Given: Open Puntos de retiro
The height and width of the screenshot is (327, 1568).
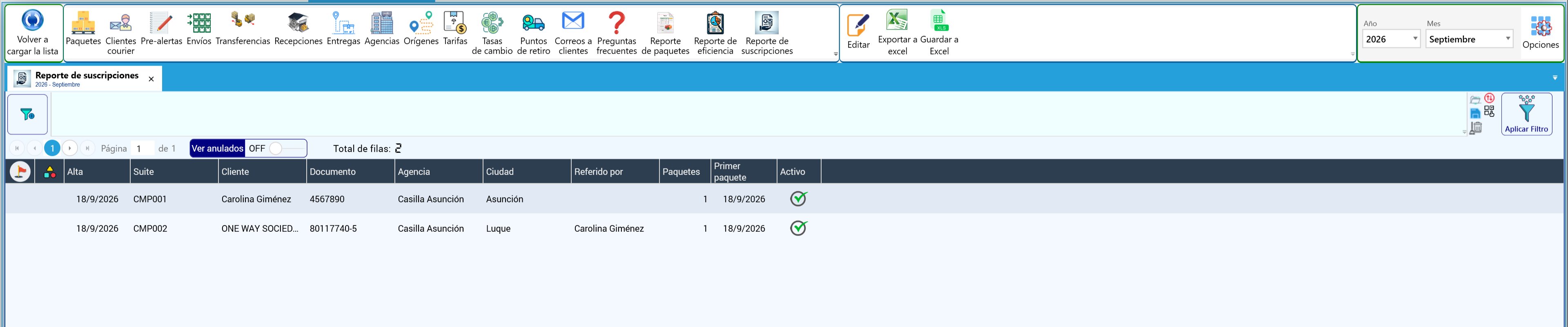Looking at the screenshot, I should click(533, 34).
